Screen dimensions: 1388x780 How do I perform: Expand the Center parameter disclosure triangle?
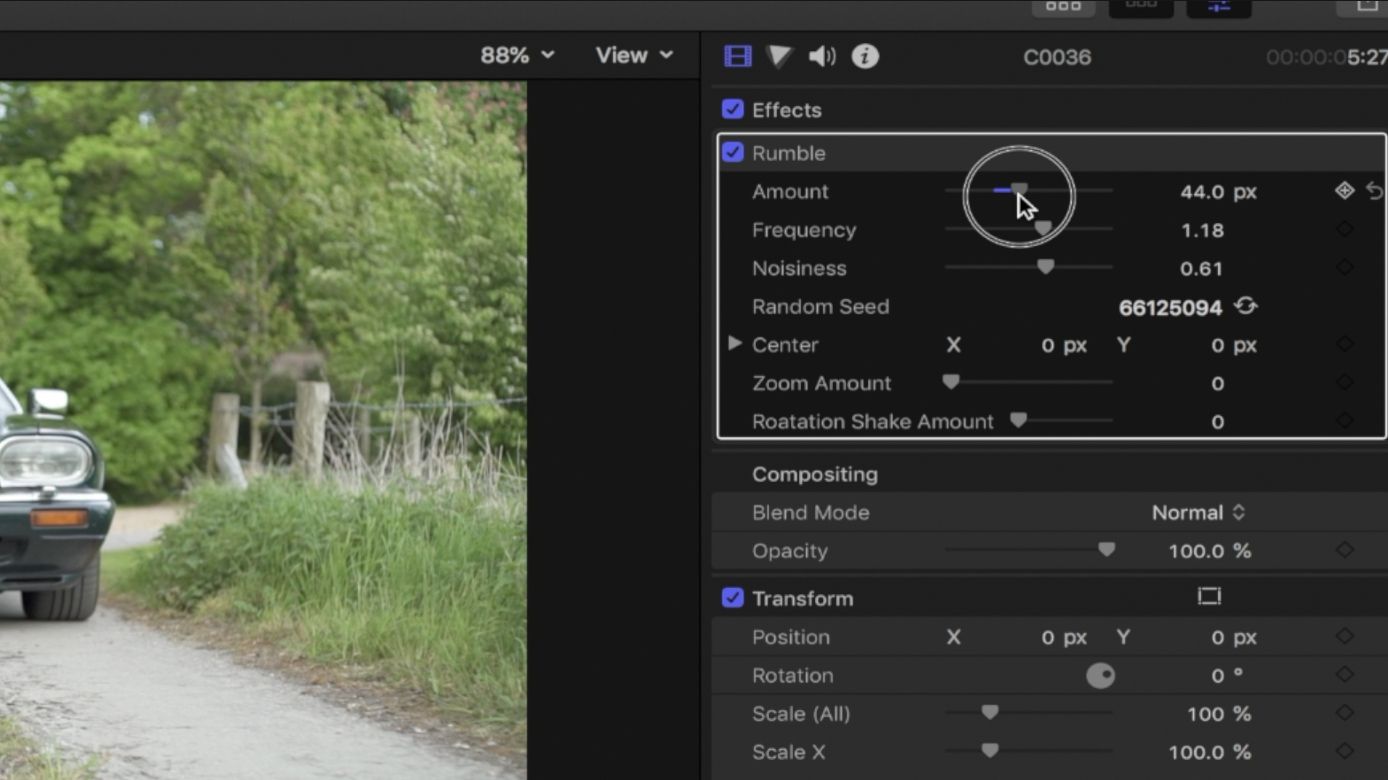pyautogui.click(x=735, y=344)
